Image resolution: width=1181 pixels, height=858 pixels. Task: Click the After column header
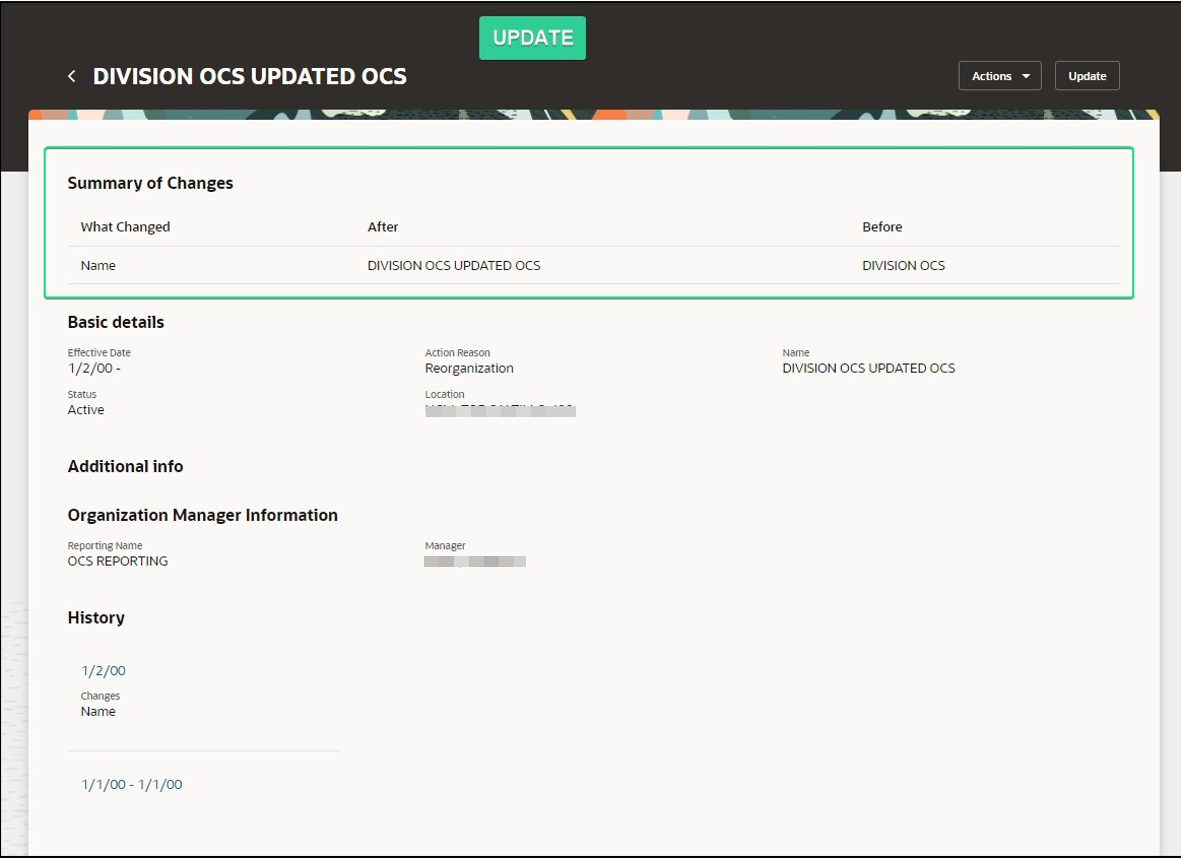pos(383,227)
